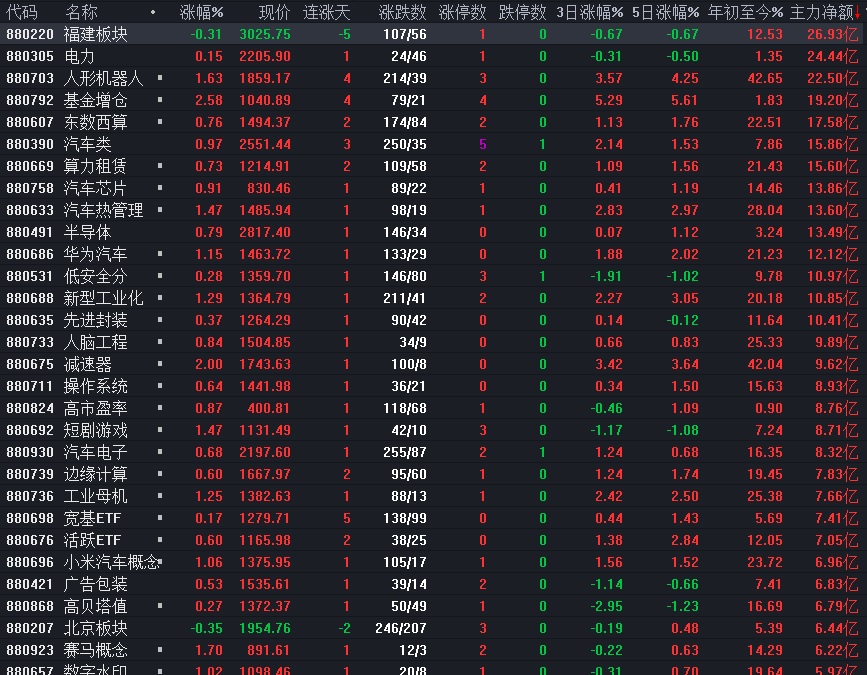Viewport: 867px width, 675px height.
Task: Select the 广告包装 row
Action: [x=434, y=584]
